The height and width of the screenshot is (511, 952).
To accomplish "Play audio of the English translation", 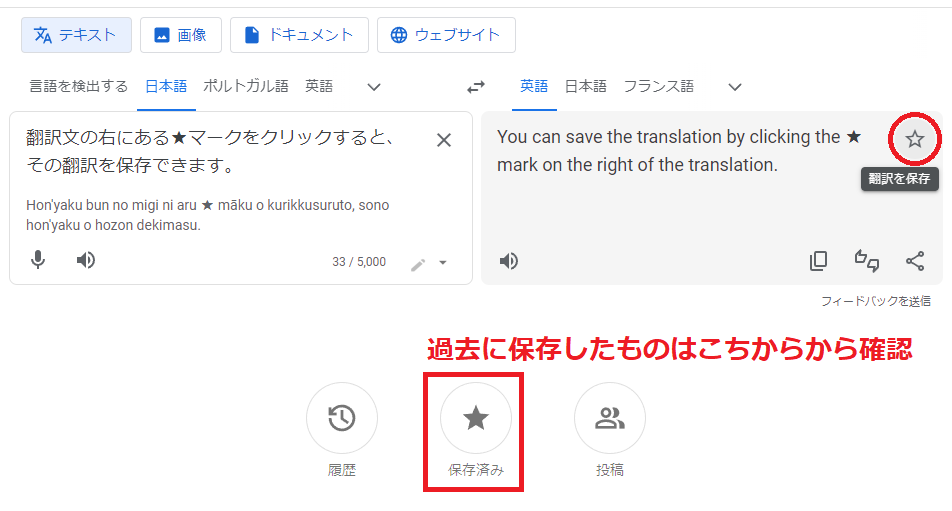I will (x=509, y=261).
